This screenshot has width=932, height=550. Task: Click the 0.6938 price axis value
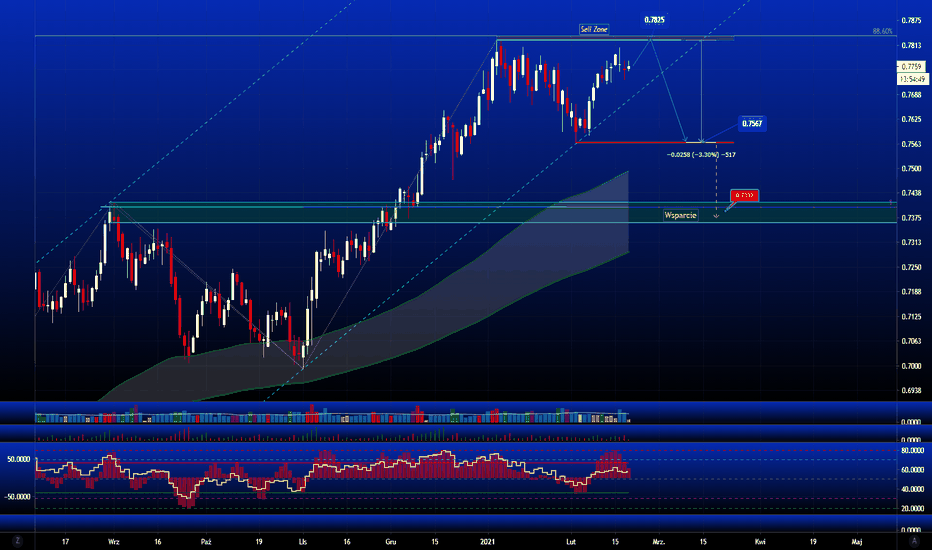pos(911,391)
